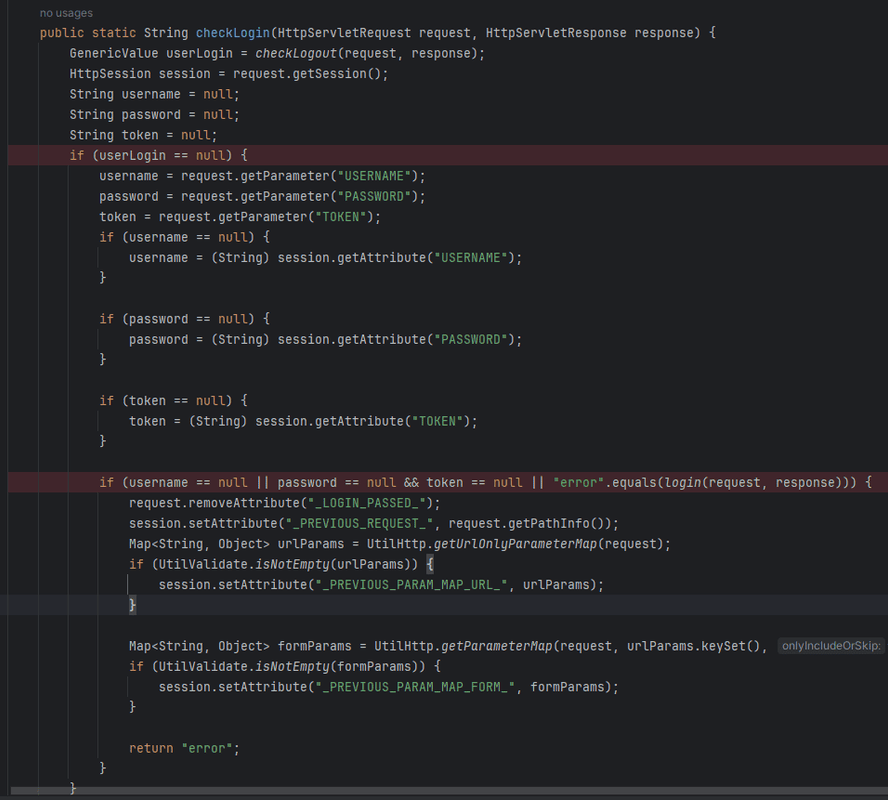Click the 'if (username == null)' condition
The image size is (888, 800).
[x=185, y=237]
